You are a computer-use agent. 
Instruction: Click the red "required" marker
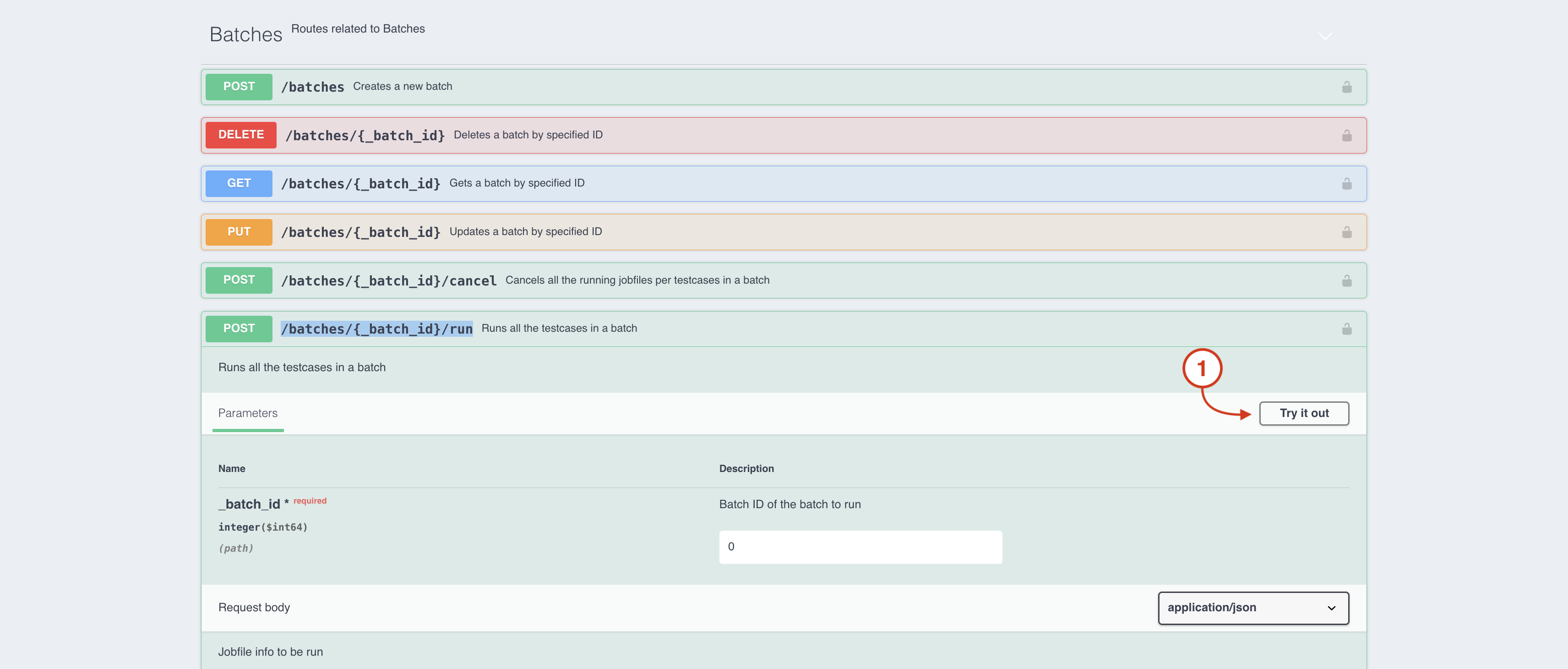(x=310, y=501)
